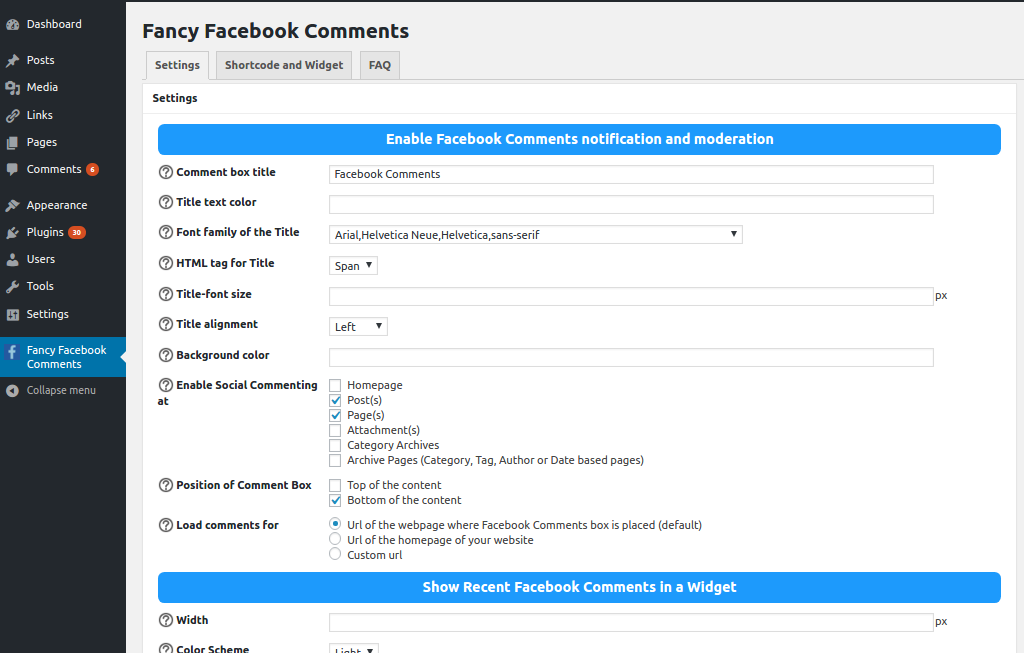Click the Facebook icon in the sidebar
Viewport: 1024px width, 653px height.
pos(13,352)
